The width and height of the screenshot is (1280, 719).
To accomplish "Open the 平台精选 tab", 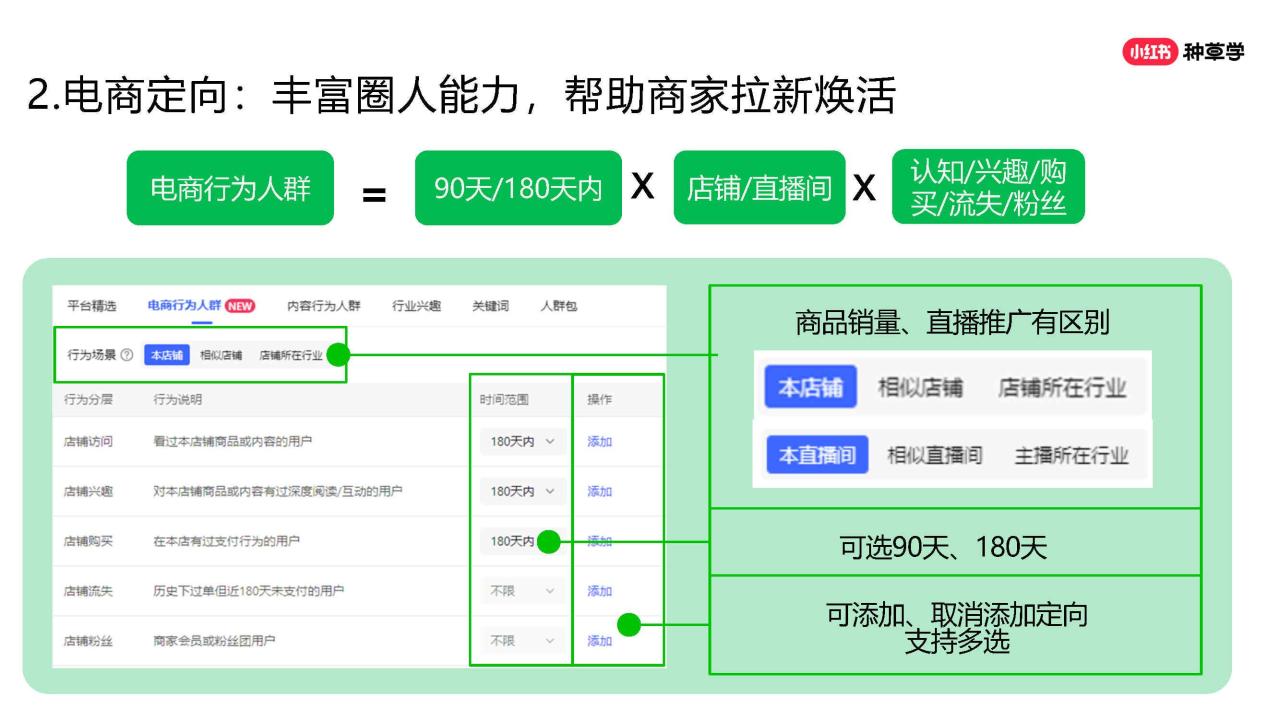I will (91, 306).
